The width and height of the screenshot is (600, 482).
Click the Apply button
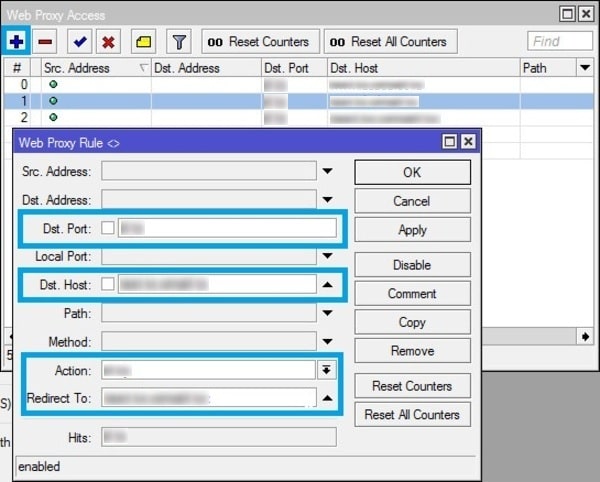click(412, 229)
